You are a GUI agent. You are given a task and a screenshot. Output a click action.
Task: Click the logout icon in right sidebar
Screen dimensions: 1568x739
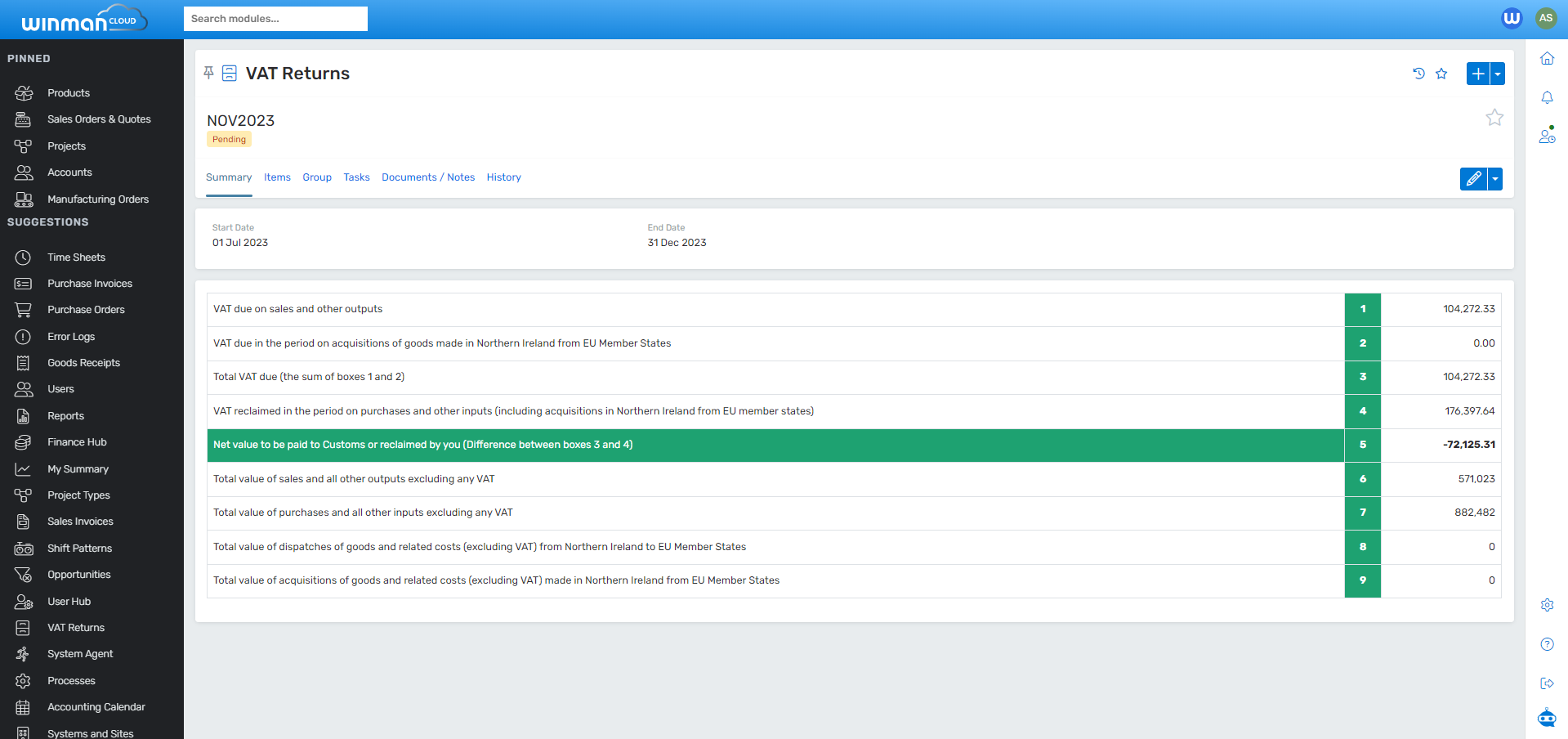1547,683
